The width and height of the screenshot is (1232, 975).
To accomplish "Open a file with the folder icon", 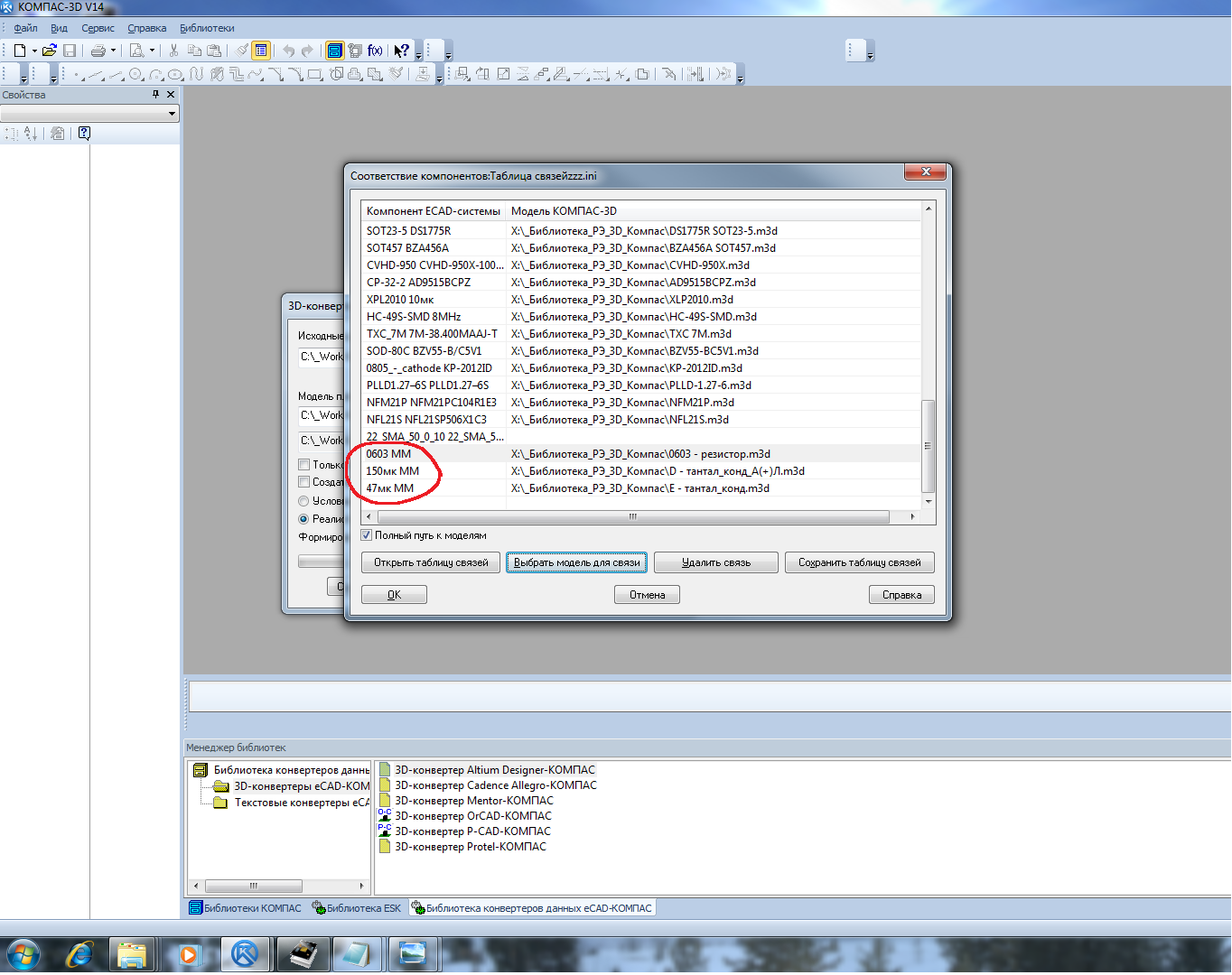I will [x=50, y=51].
